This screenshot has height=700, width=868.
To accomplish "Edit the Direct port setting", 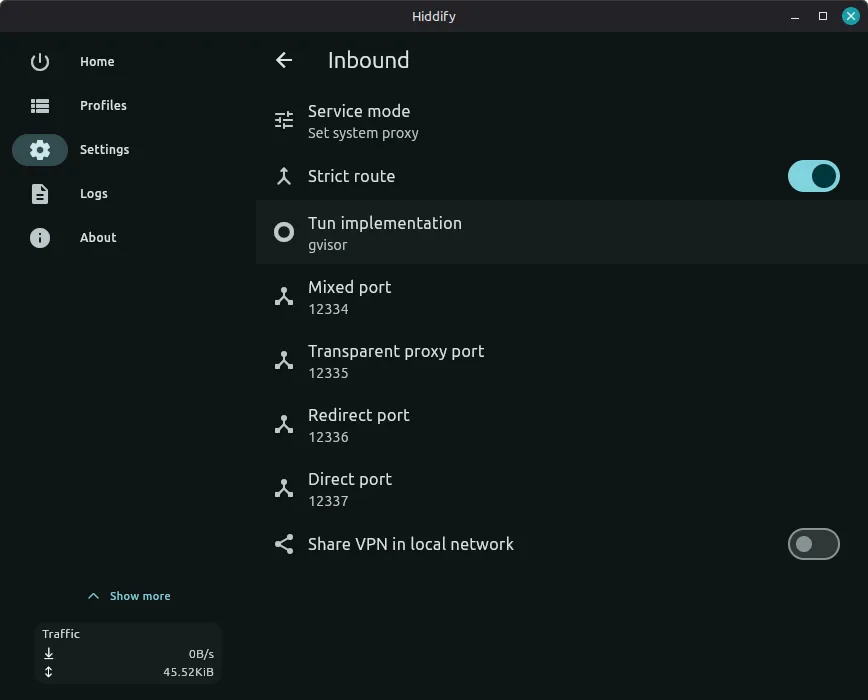I will [562, 489].
